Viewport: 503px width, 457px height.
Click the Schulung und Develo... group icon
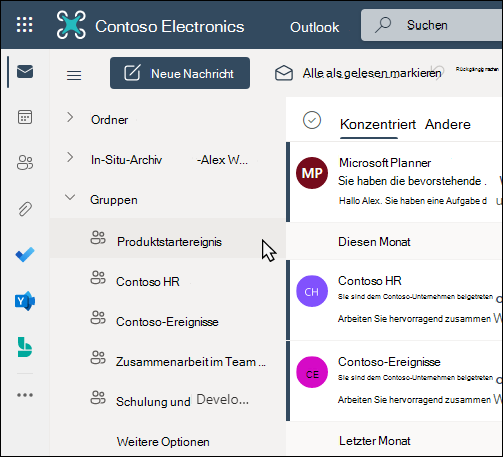pos(98,398)
